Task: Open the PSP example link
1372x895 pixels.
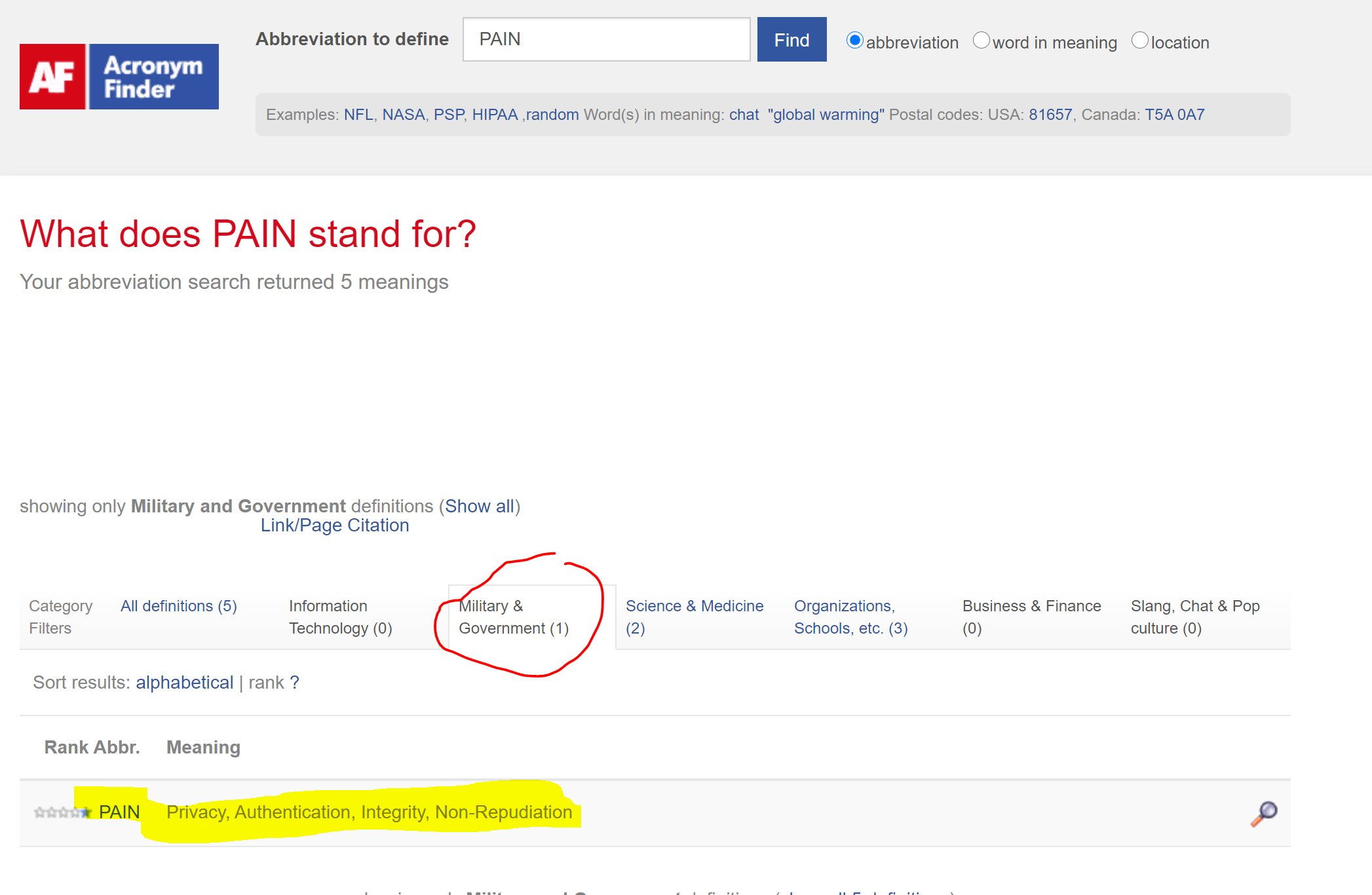Action: [449, 115]
